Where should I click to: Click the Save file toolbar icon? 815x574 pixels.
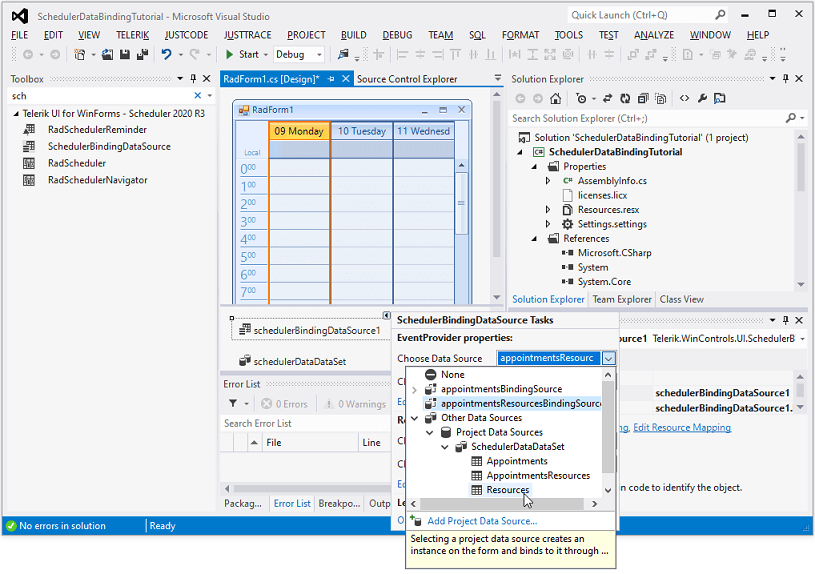click(x=125, y=54)
